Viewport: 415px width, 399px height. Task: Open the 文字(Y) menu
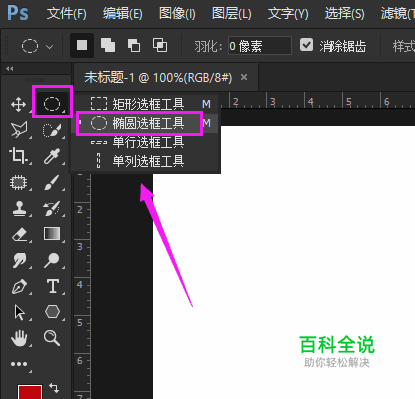coord(288,14)
